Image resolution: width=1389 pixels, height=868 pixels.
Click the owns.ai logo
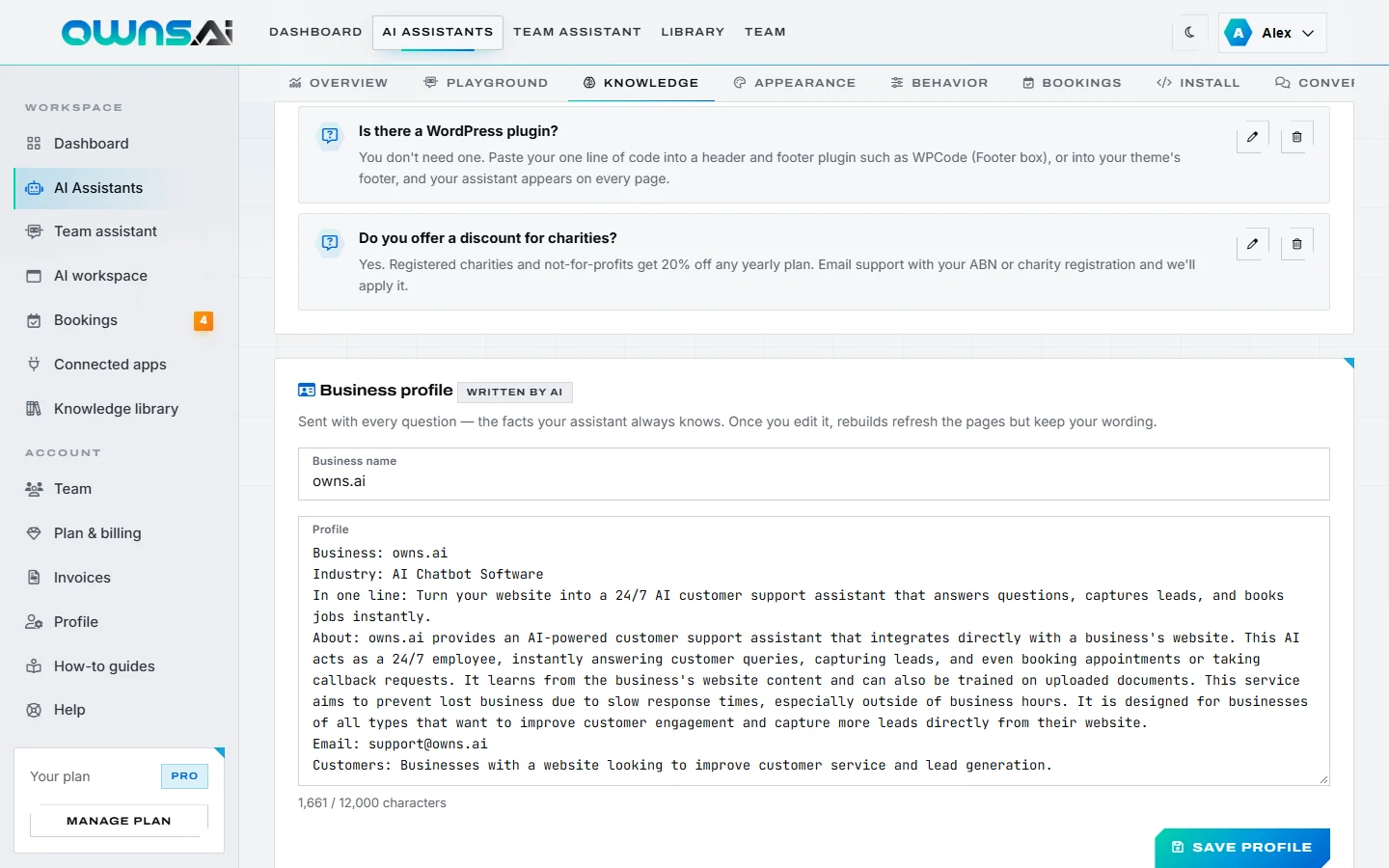pyautogui.click(x=148, y=33)
